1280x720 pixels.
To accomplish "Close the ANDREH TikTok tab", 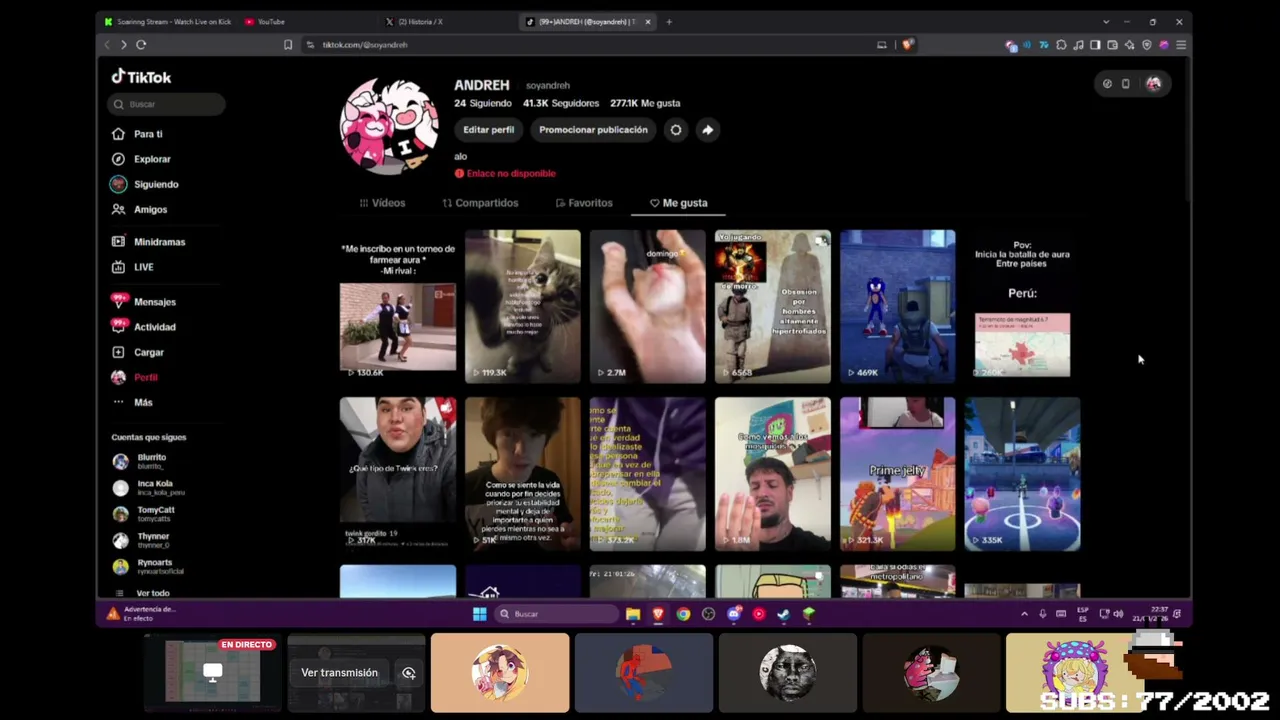I will click(x=648, y=22).
